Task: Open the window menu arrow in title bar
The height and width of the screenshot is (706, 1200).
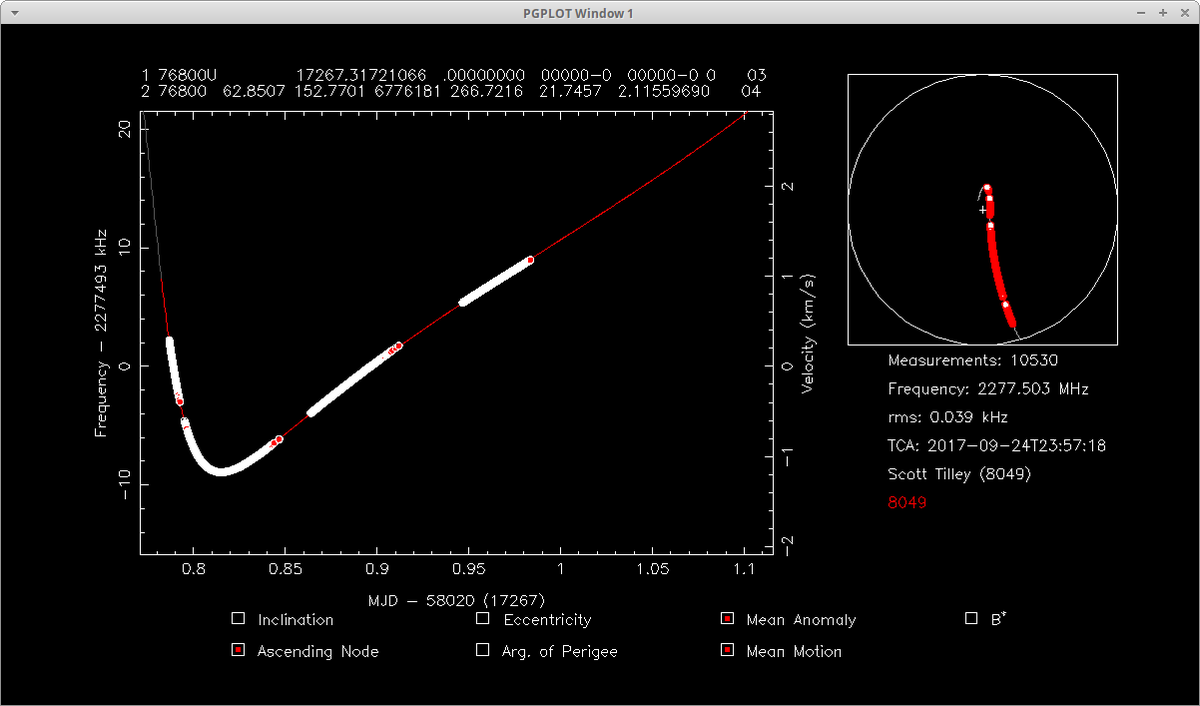Action: (13, 13)
